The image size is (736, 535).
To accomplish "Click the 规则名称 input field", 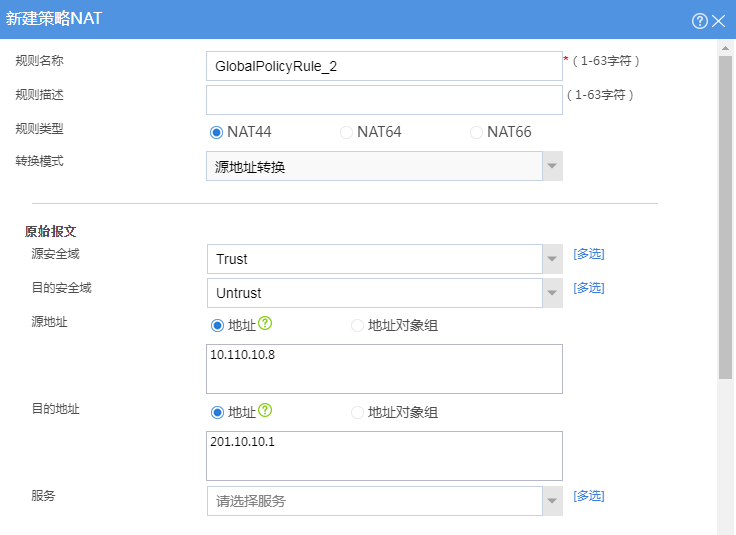I will pyautogui.click(x=384, y=66).
